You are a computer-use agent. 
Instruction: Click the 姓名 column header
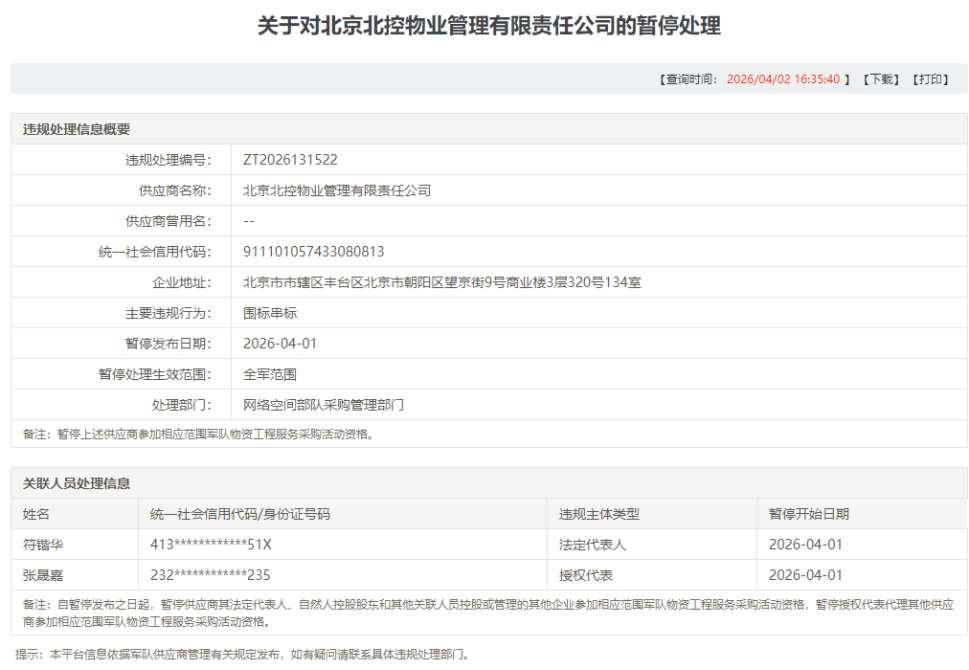coord(36,514)
